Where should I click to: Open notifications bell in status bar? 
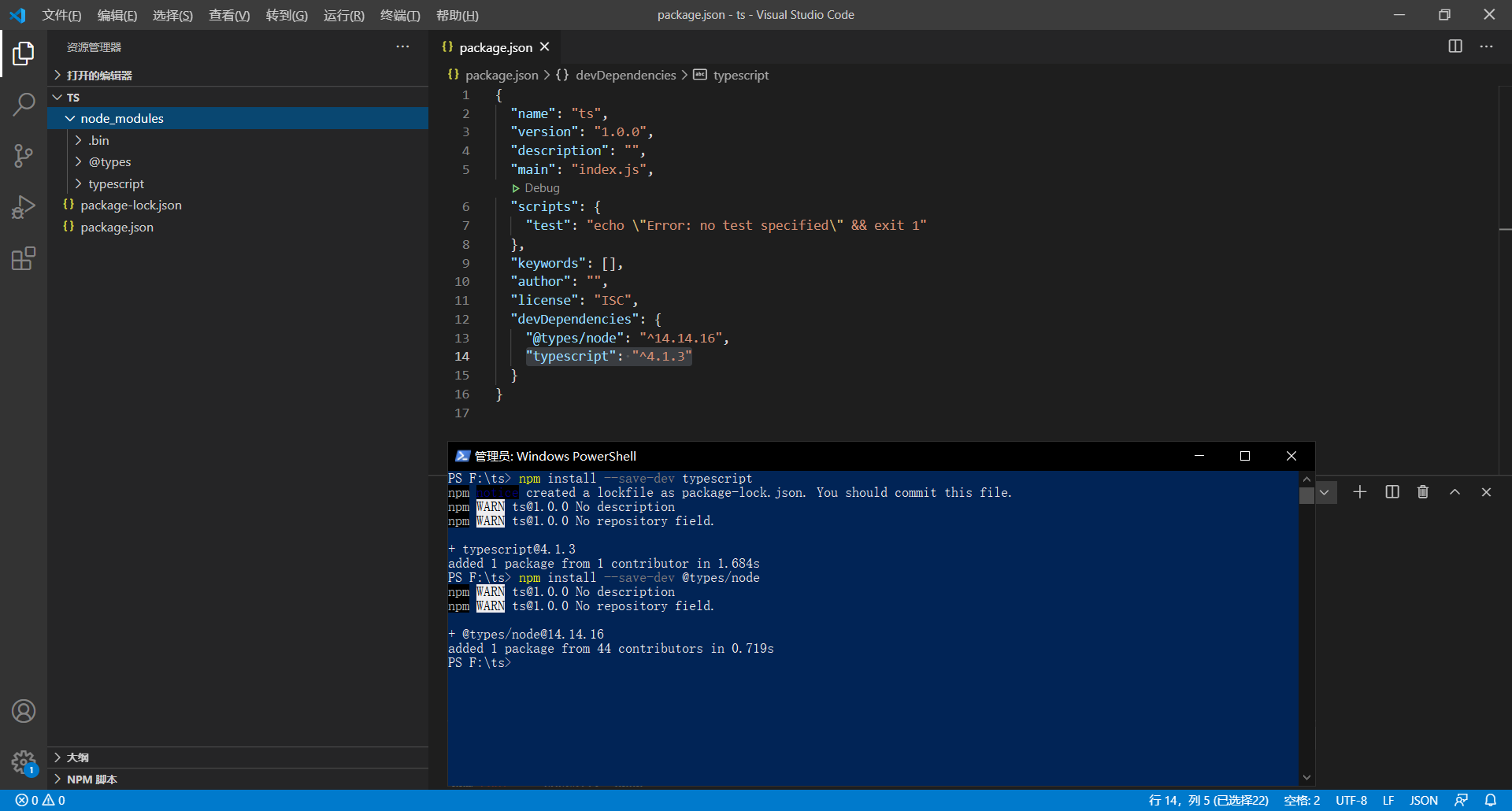(x=1491, y=800)
